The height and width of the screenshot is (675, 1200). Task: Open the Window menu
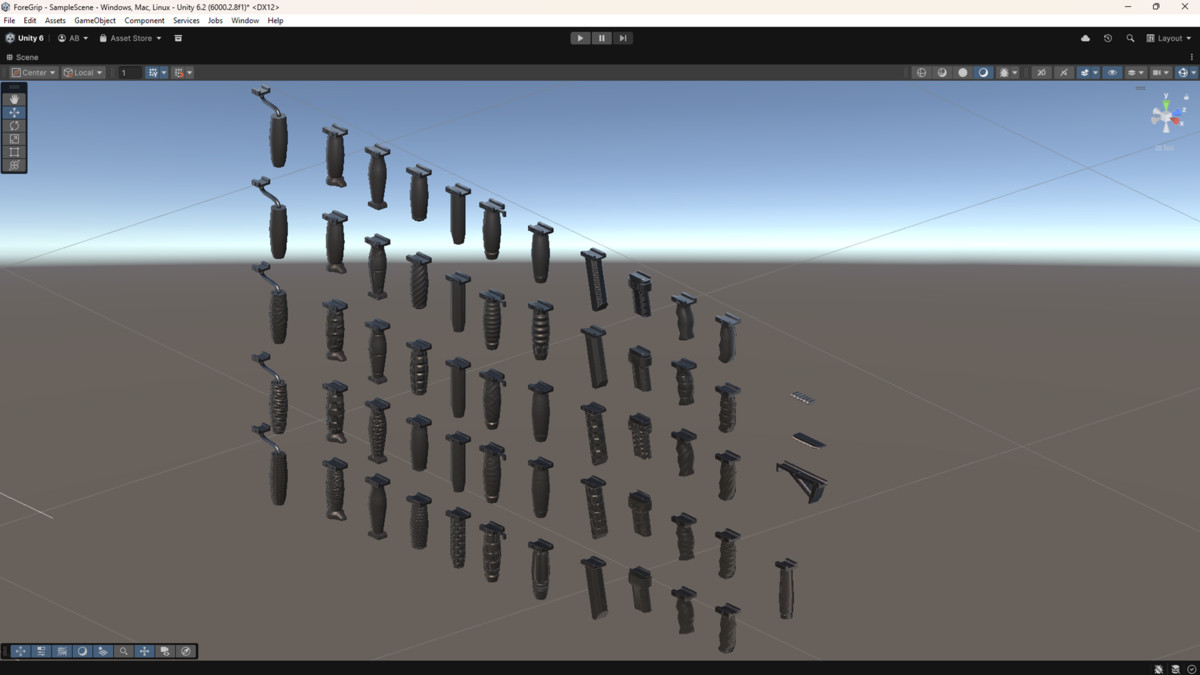pos(245,20)
